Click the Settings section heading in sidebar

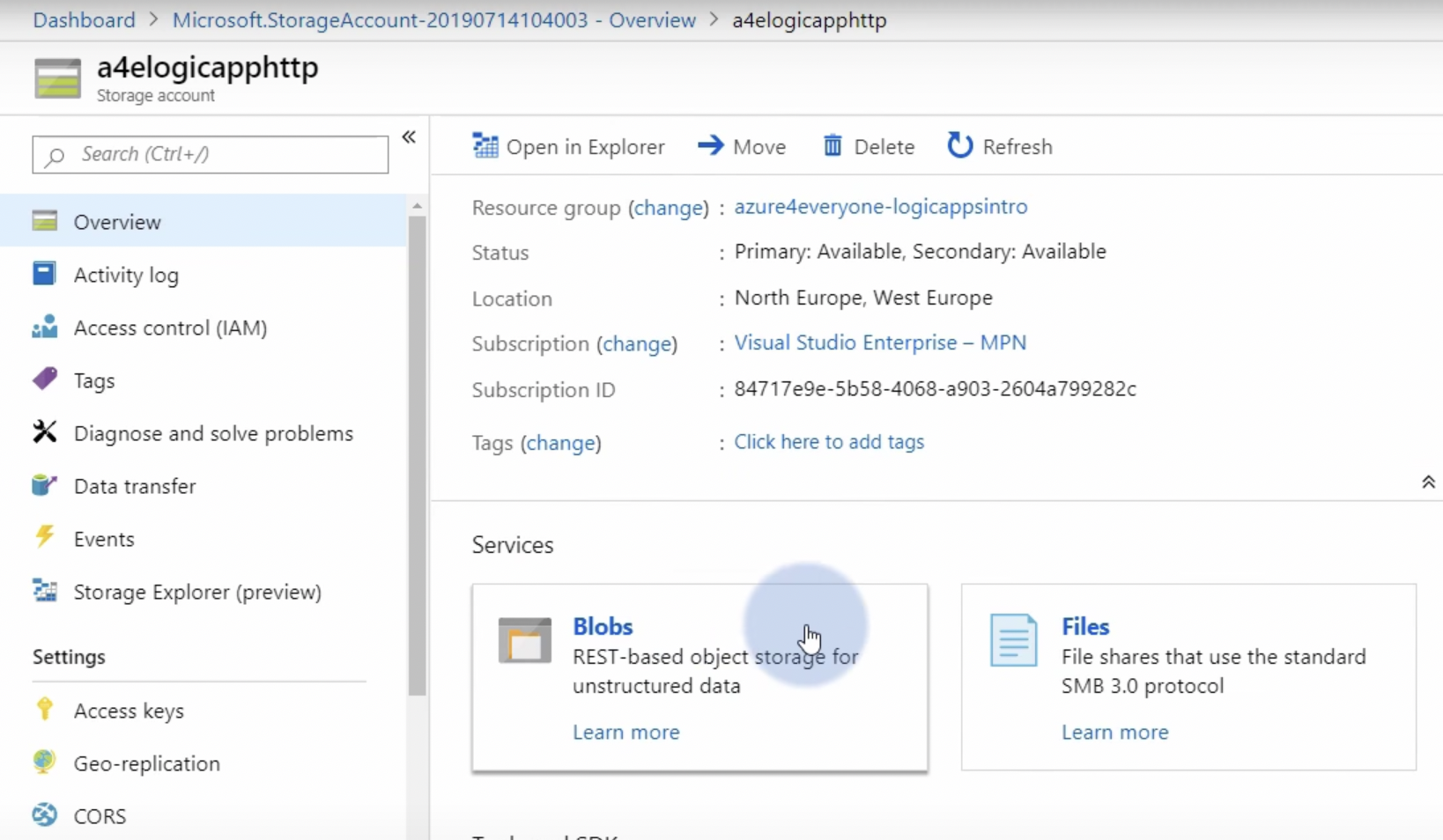[69, 657]
